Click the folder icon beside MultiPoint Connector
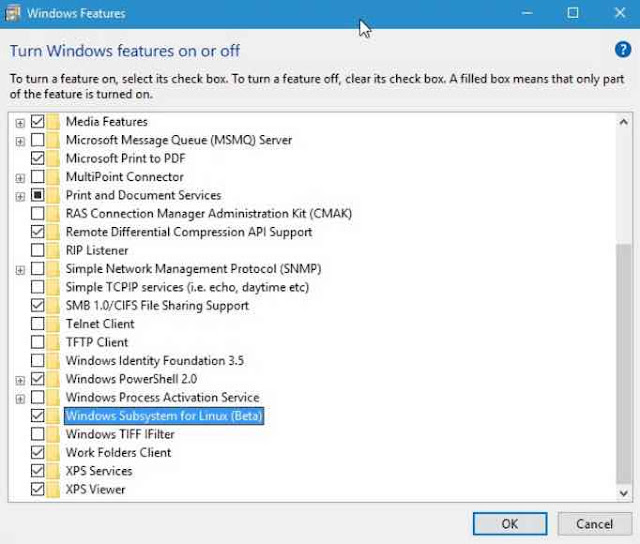 (53, 177)
